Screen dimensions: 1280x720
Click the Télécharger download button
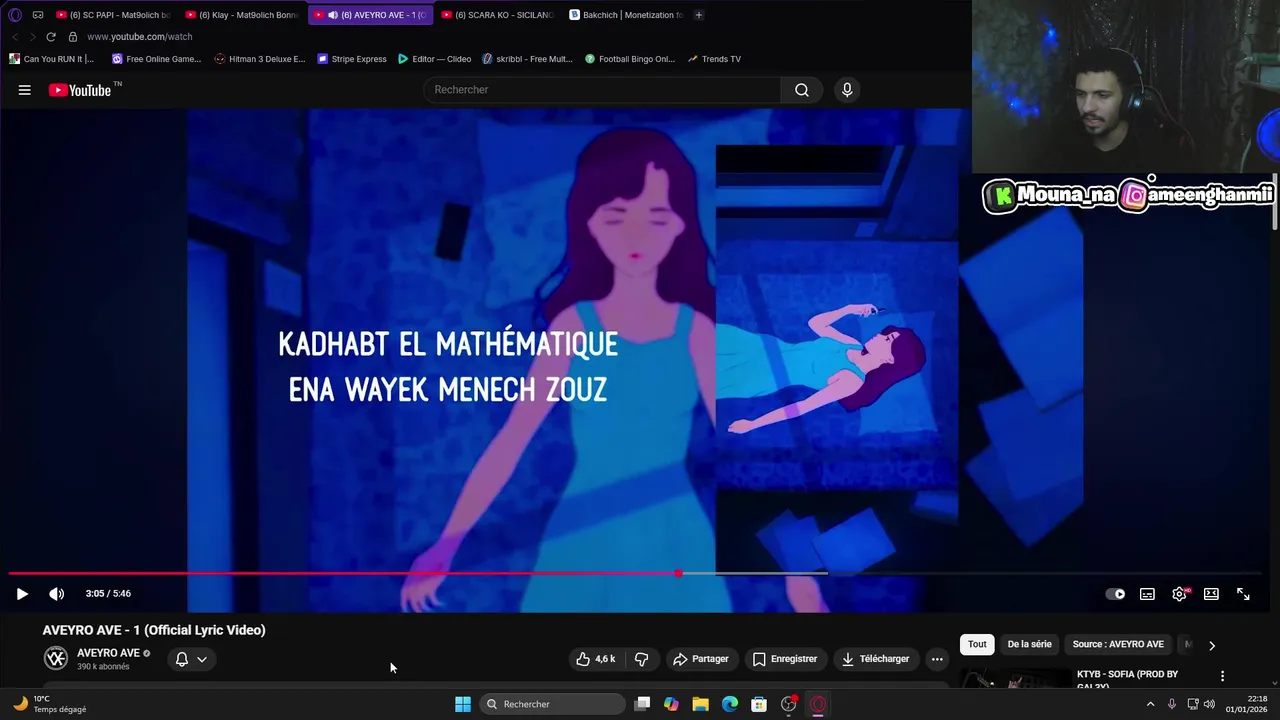(875, 659)
